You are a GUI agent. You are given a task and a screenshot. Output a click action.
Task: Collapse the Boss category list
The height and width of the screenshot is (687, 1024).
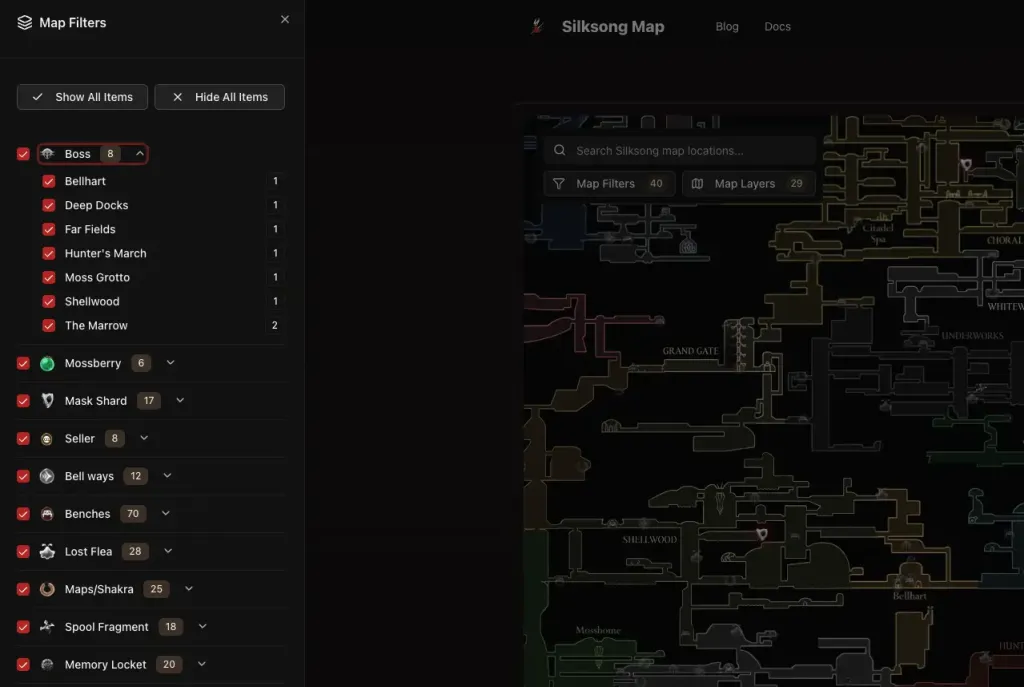click(x=140, y=153)
